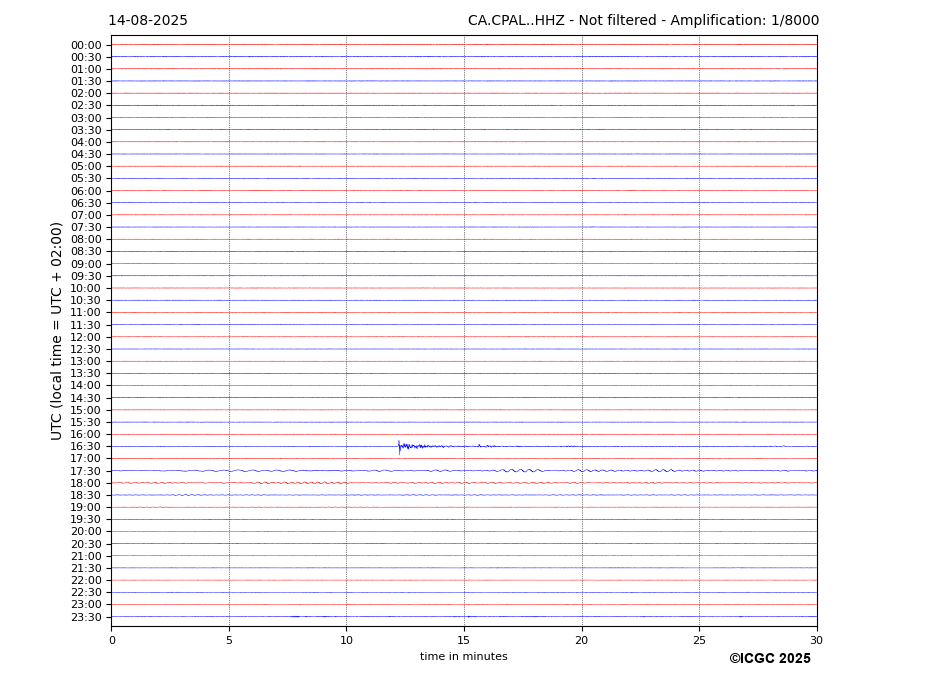Screen dimensions: 927x696
Task: Select the 00:00 row label
Action: pos(86,46)
